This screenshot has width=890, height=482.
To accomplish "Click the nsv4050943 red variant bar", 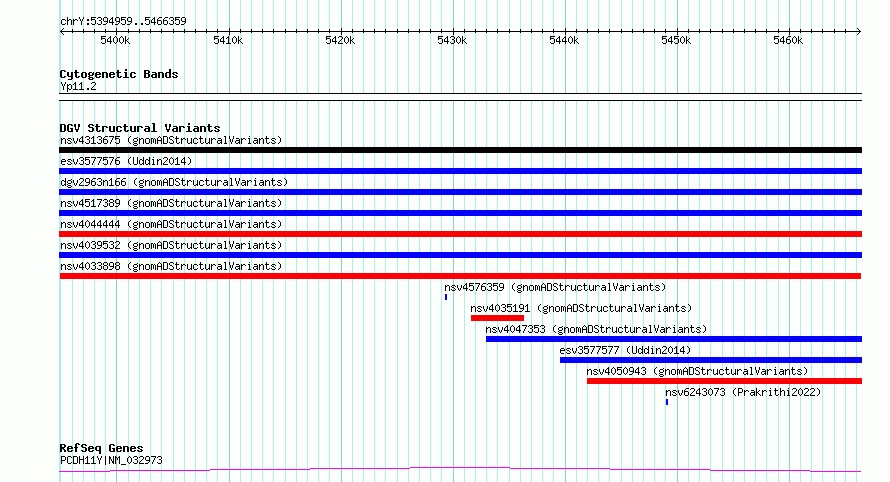I will coord(724,381).
